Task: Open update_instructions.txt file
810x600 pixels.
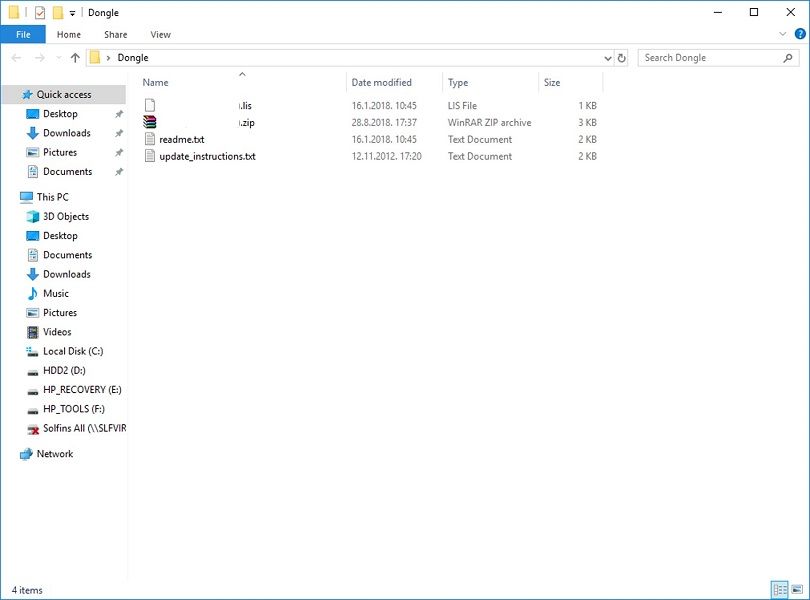Action: [x=207, y=156]
